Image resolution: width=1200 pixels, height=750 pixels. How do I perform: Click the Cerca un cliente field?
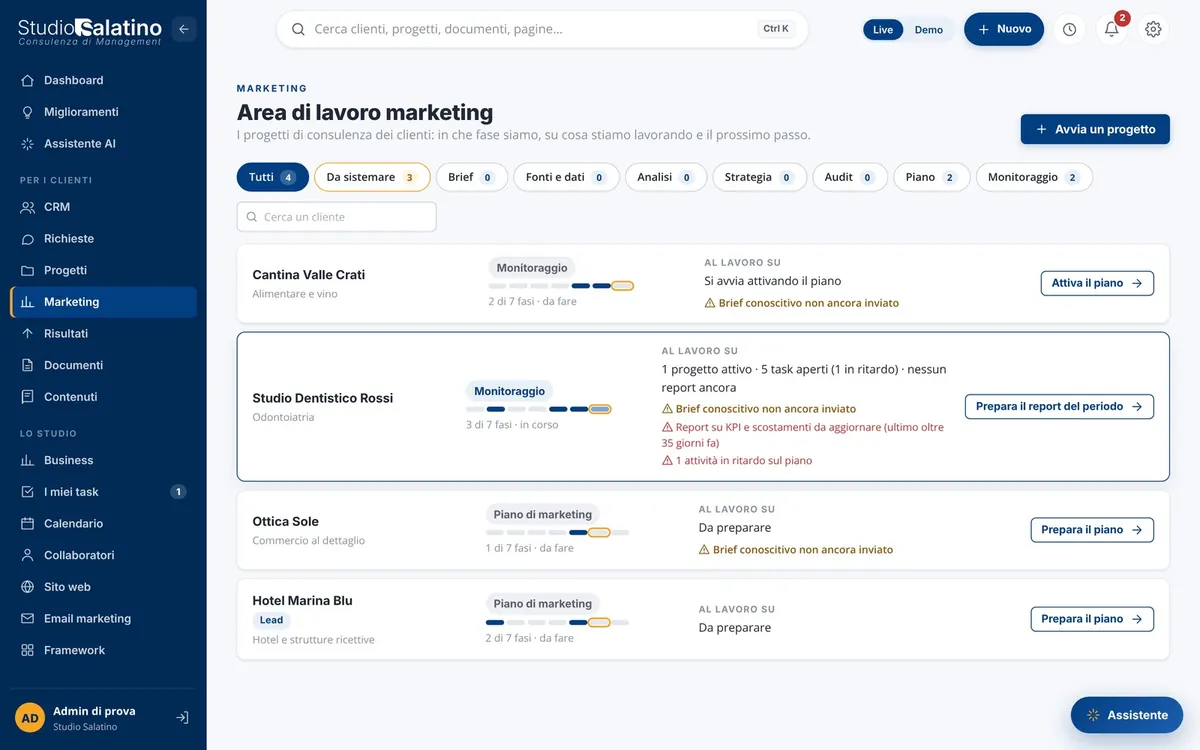pos(337,217)
